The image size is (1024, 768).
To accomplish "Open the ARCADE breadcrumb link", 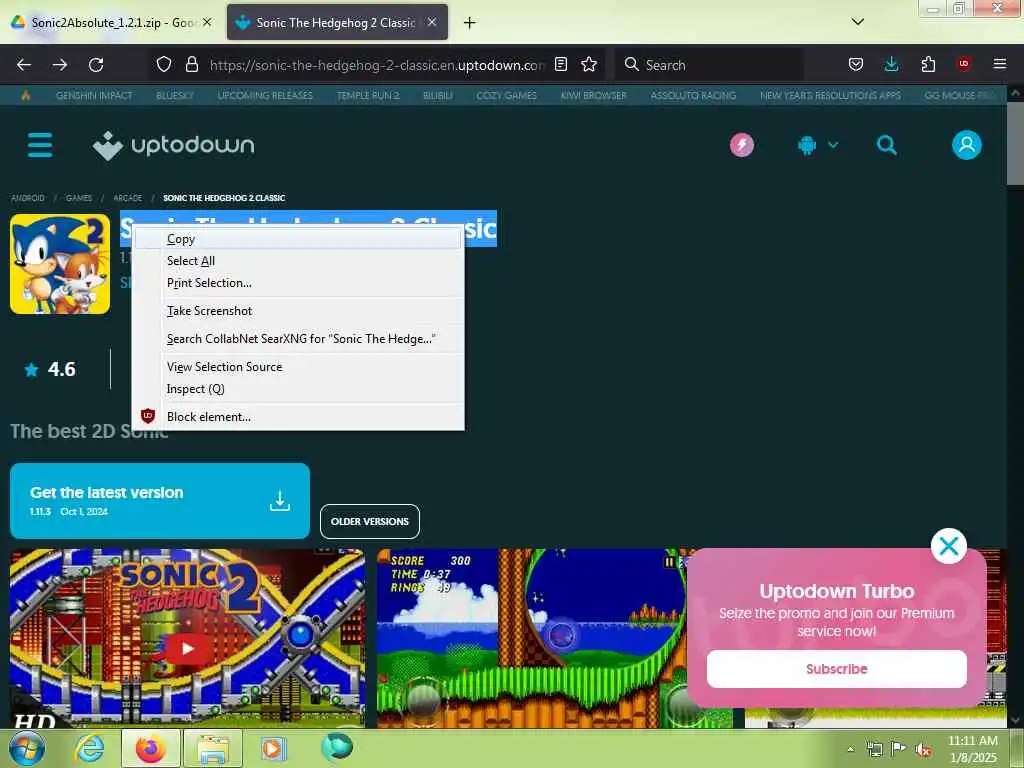I will 127,198.
